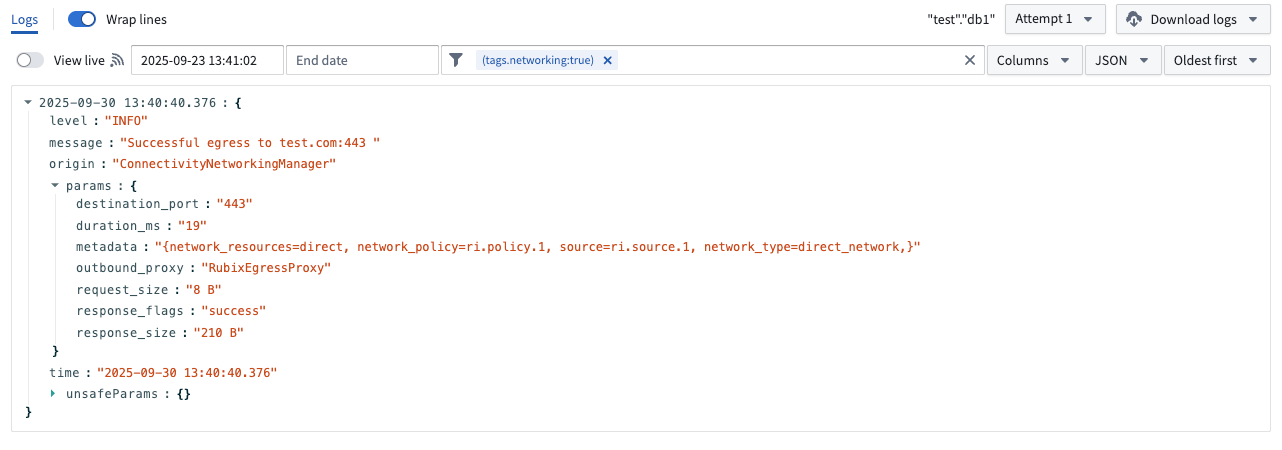
Task: Open the Columns dropdown
Action: point(1033,60)
